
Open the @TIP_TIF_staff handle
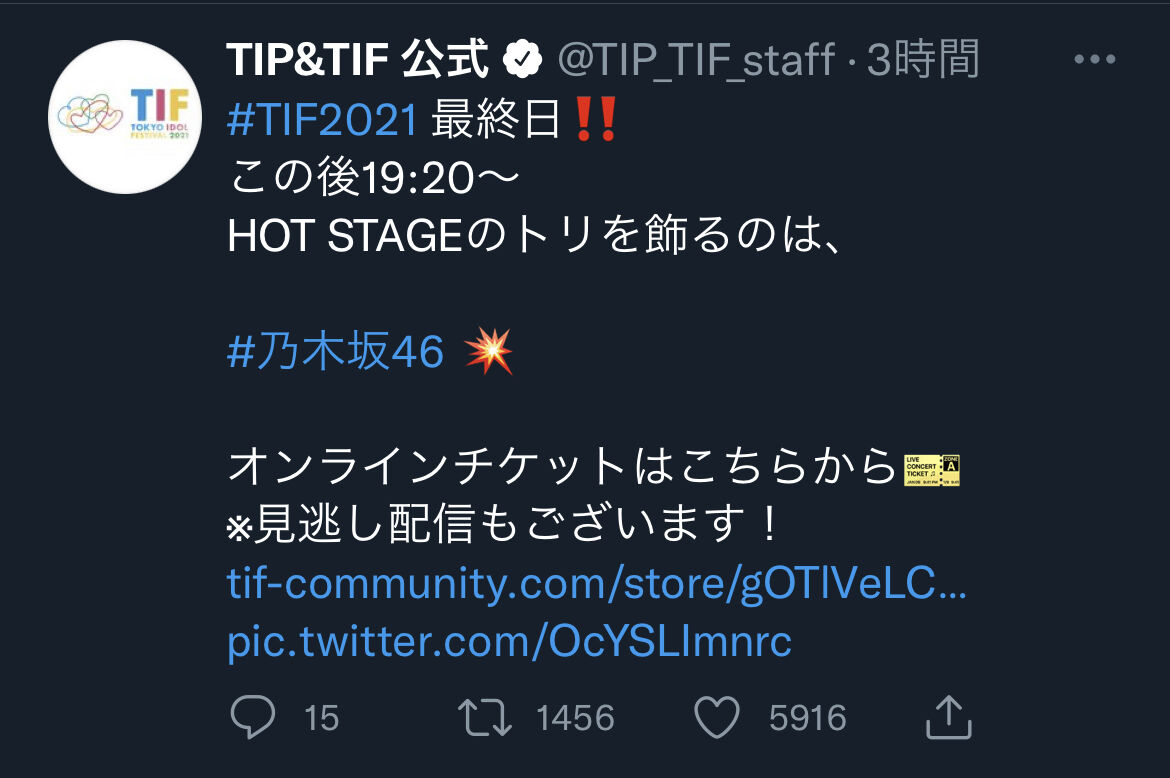pyautogui.click(x=695, y=60)
